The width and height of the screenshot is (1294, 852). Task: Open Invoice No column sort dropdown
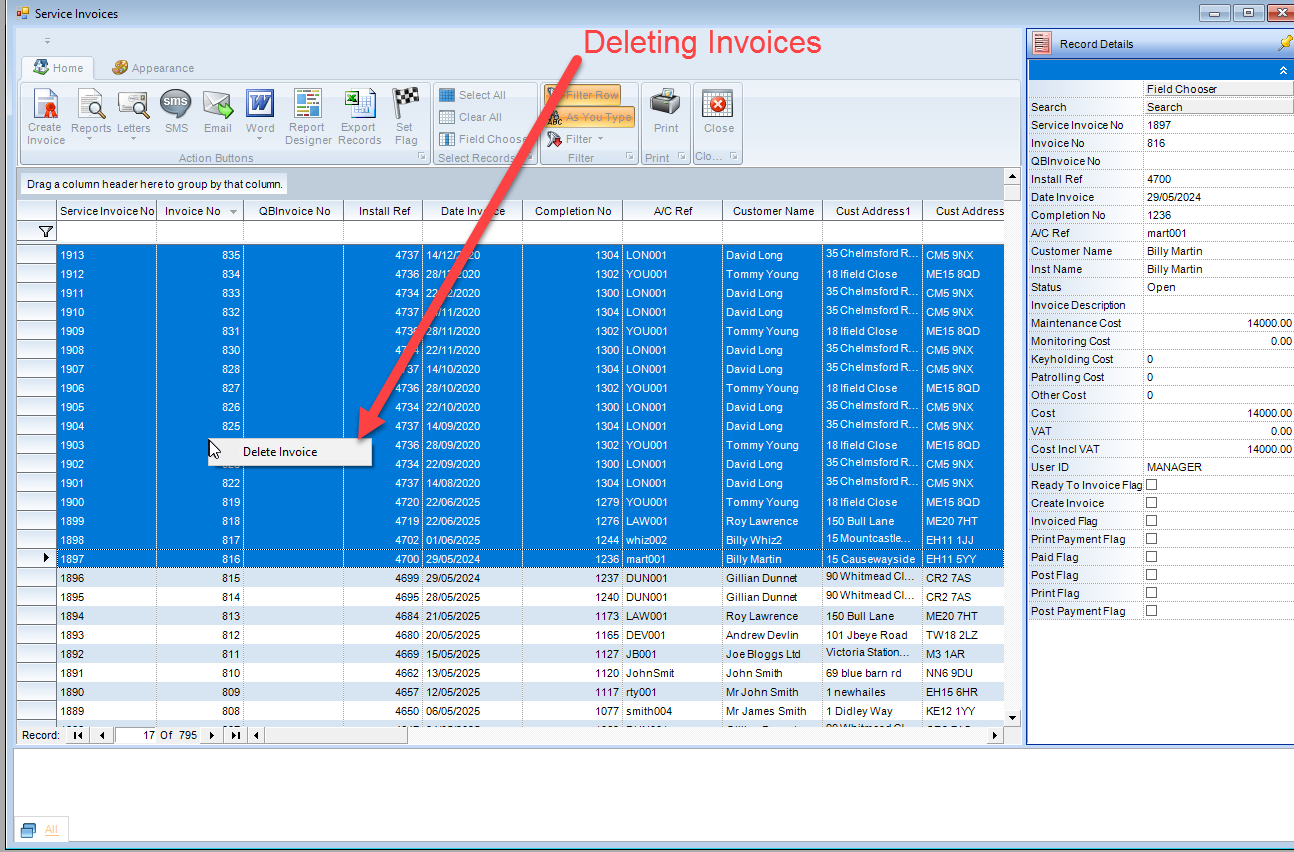point(233,212)
